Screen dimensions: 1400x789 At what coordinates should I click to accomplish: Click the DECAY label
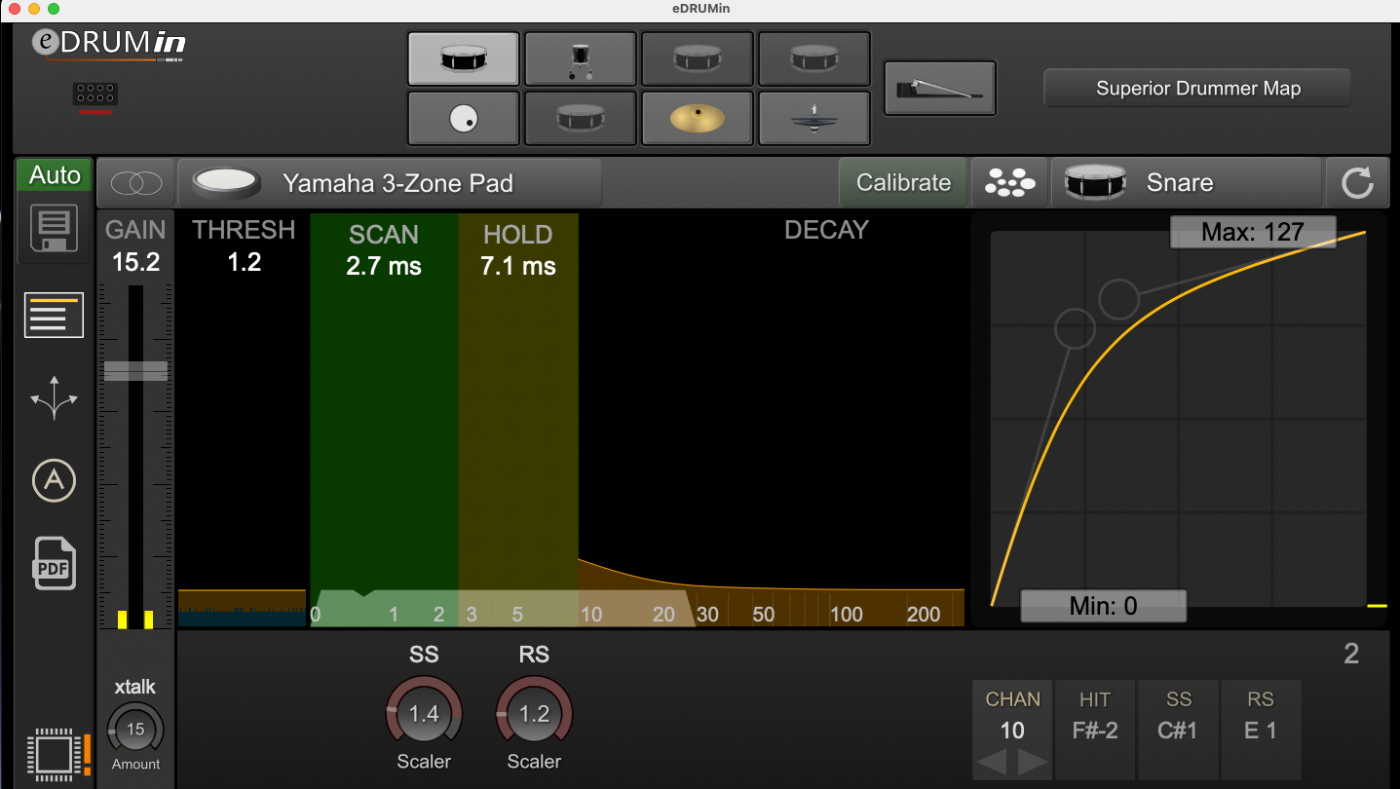[x=826, y=230]
